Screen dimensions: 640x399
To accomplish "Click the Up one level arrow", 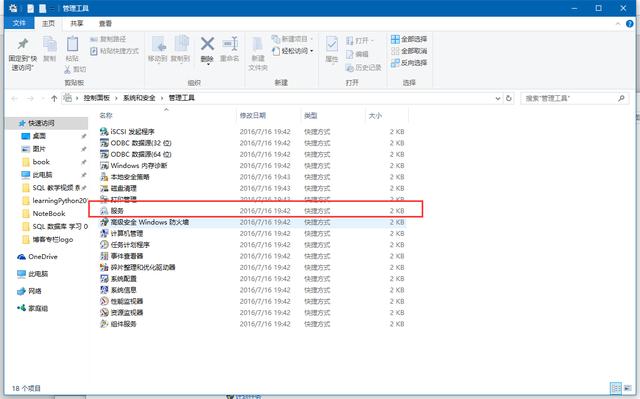I will (54, 98).
